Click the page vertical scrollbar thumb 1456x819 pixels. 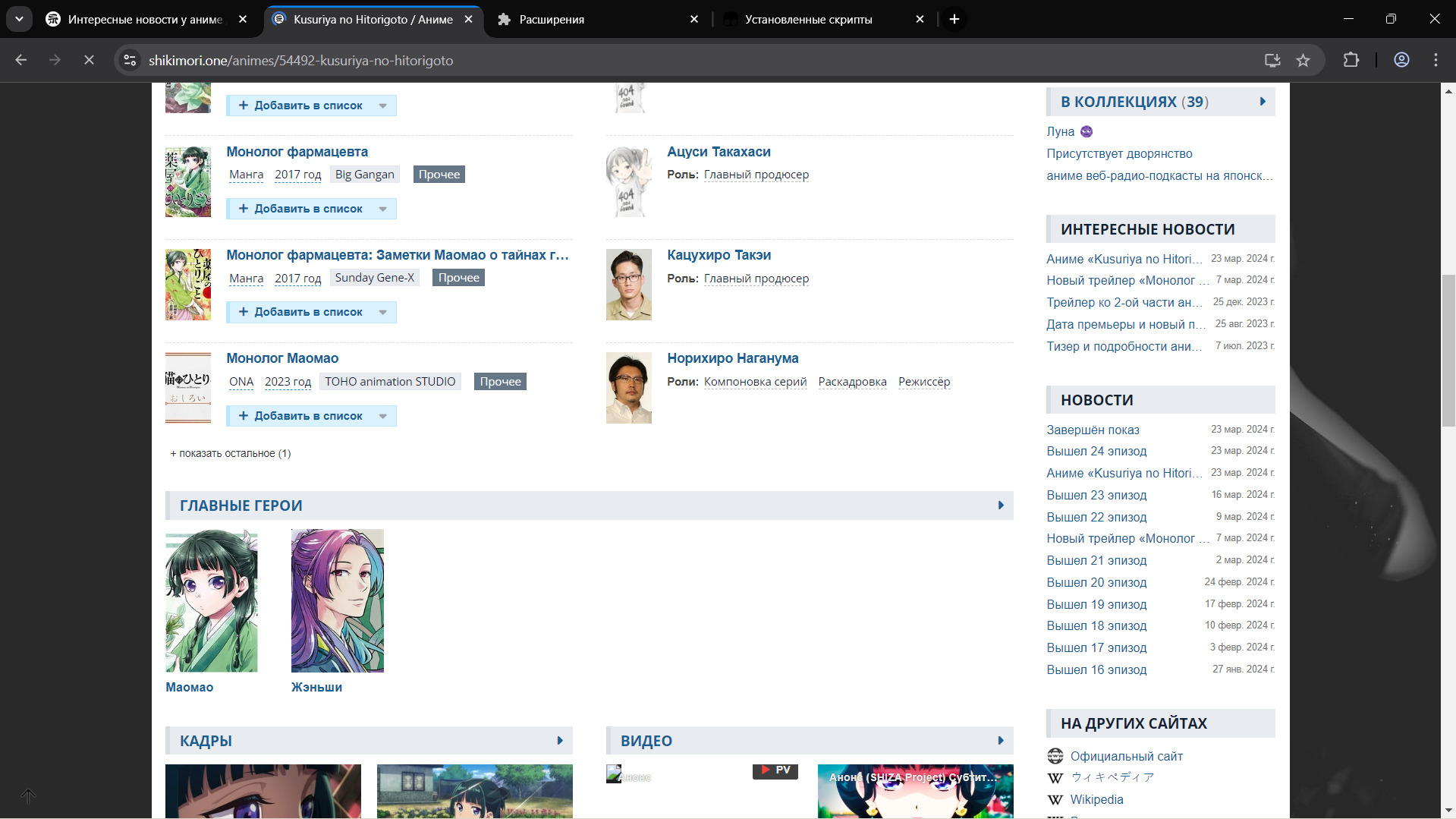click(1448, 349)
